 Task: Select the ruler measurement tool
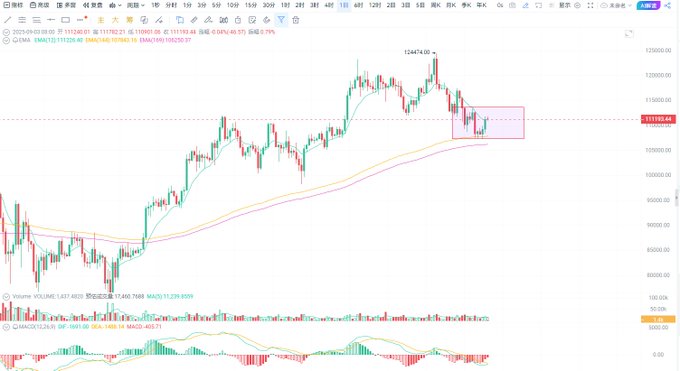pos(194,20)
